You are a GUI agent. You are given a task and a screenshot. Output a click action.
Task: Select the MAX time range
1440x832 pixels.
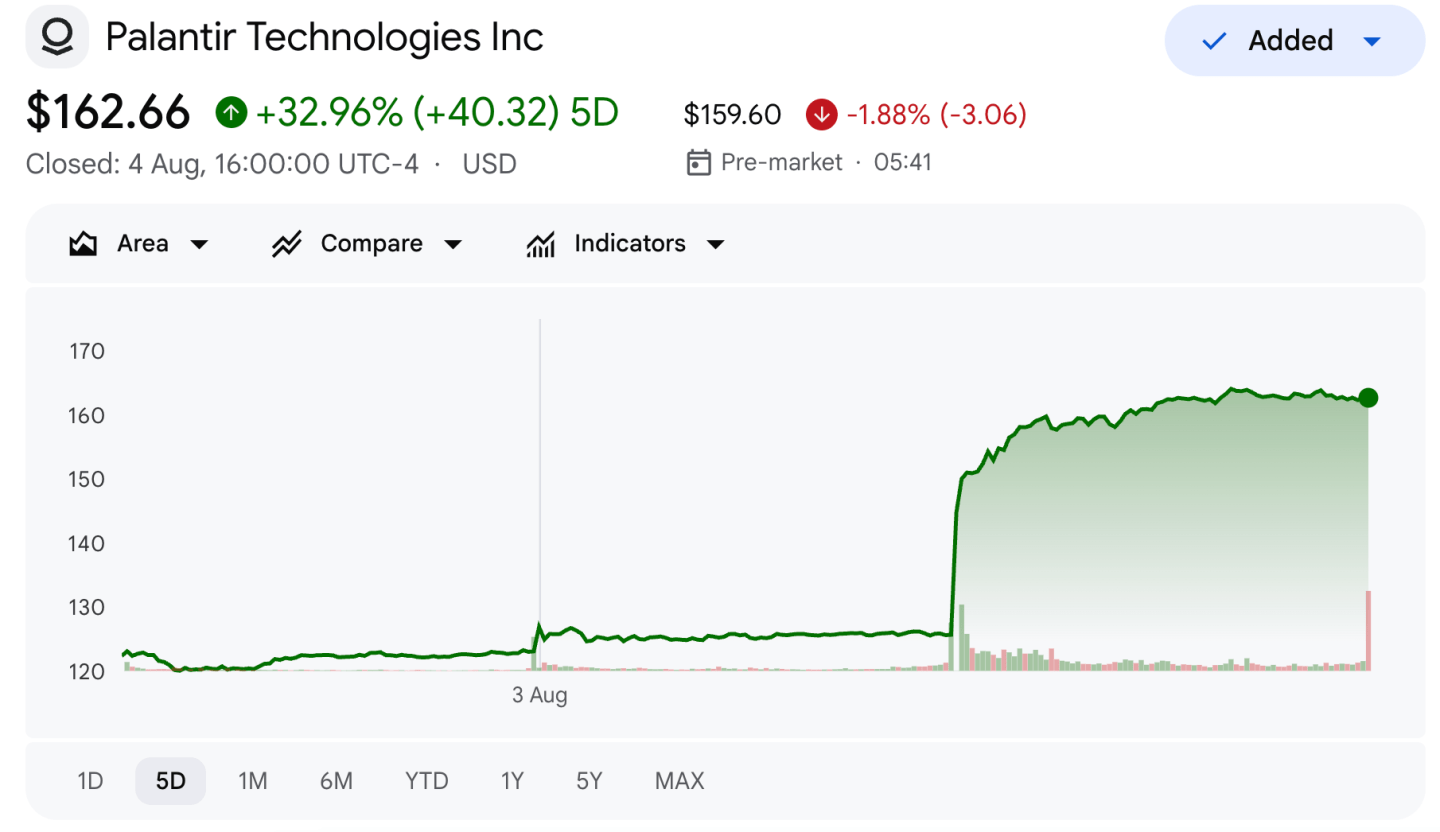pyautogui.click(x=680, y=781)
